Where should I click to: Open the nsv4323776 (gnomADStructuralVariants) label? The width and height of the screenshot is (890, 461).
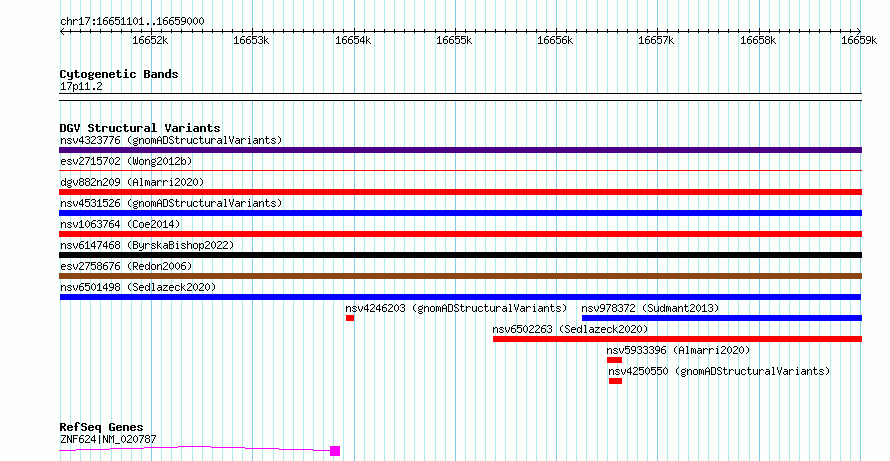pyautogui.click(x=171, y=140)
